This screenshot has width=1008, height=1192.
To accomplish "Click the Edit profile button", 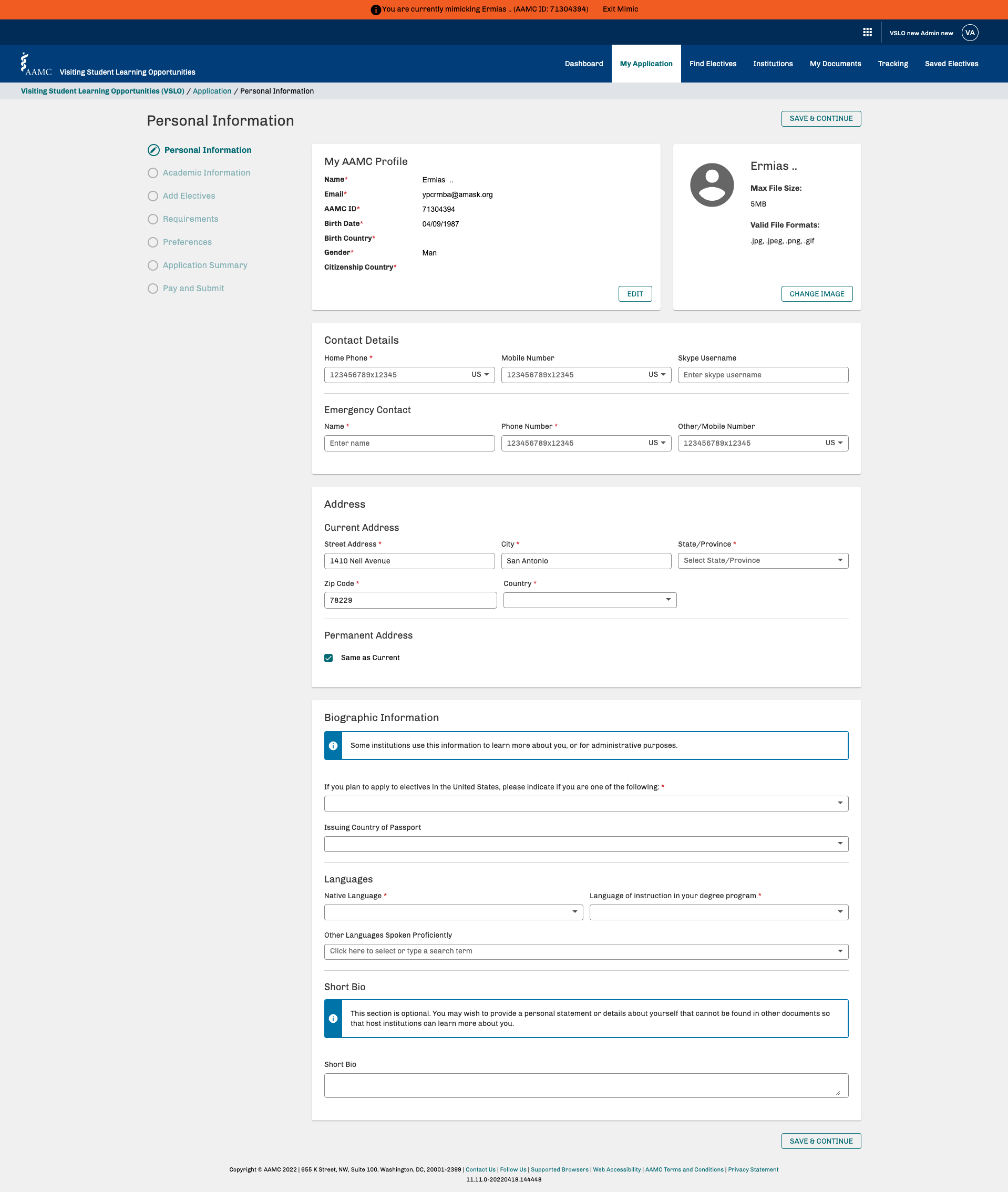I will click(x=635, y=294).
